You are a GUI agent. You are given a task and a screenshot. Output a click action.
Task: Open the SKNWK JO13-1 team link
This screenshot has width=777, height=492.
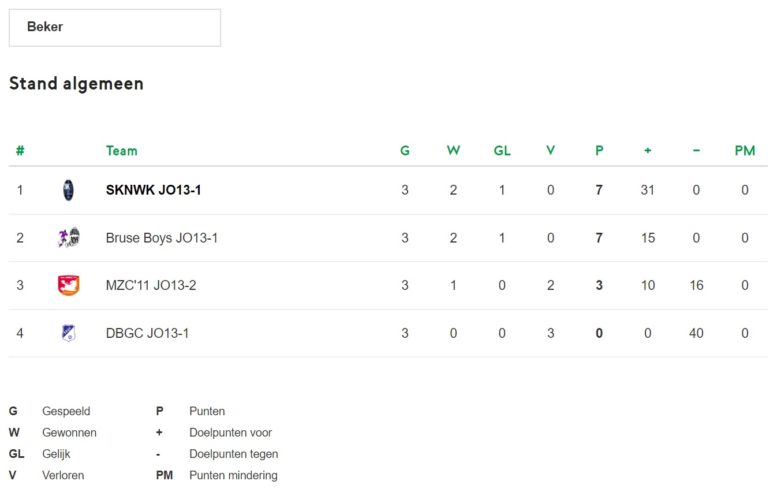[x=153, y=190]
